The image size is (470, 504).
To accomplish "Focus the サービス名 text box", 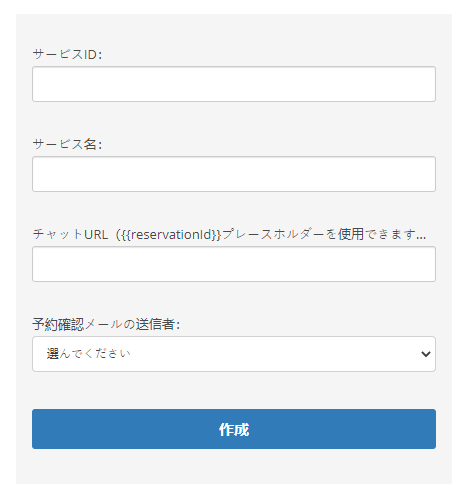I will point(234,174).
